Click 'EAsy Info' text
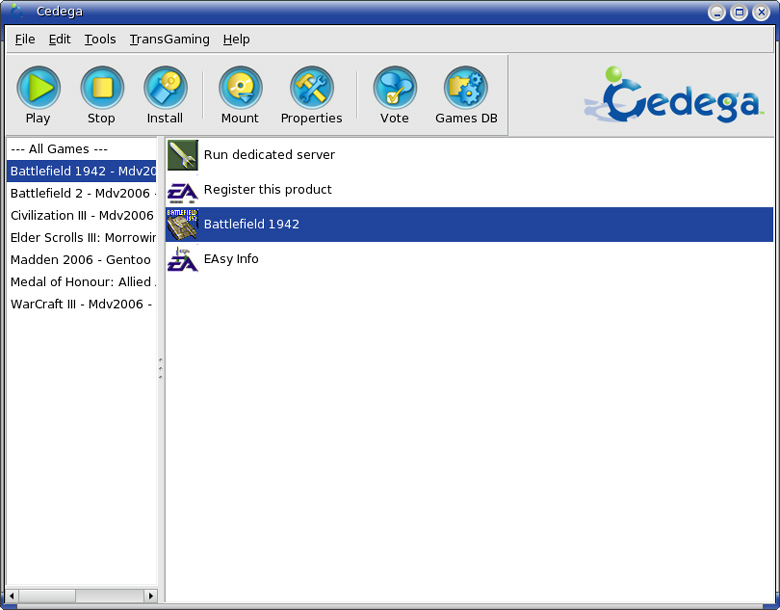Screen dimensions: 780x610 point(231,259)
